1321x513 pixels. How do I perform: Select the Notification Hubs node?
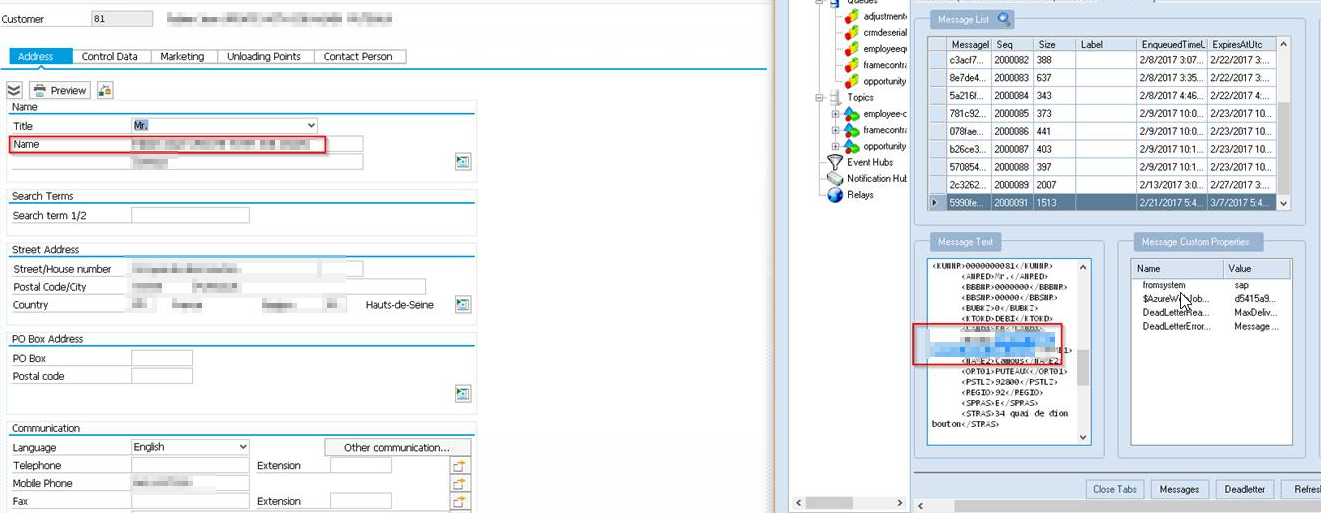click(x=867, y=178)
